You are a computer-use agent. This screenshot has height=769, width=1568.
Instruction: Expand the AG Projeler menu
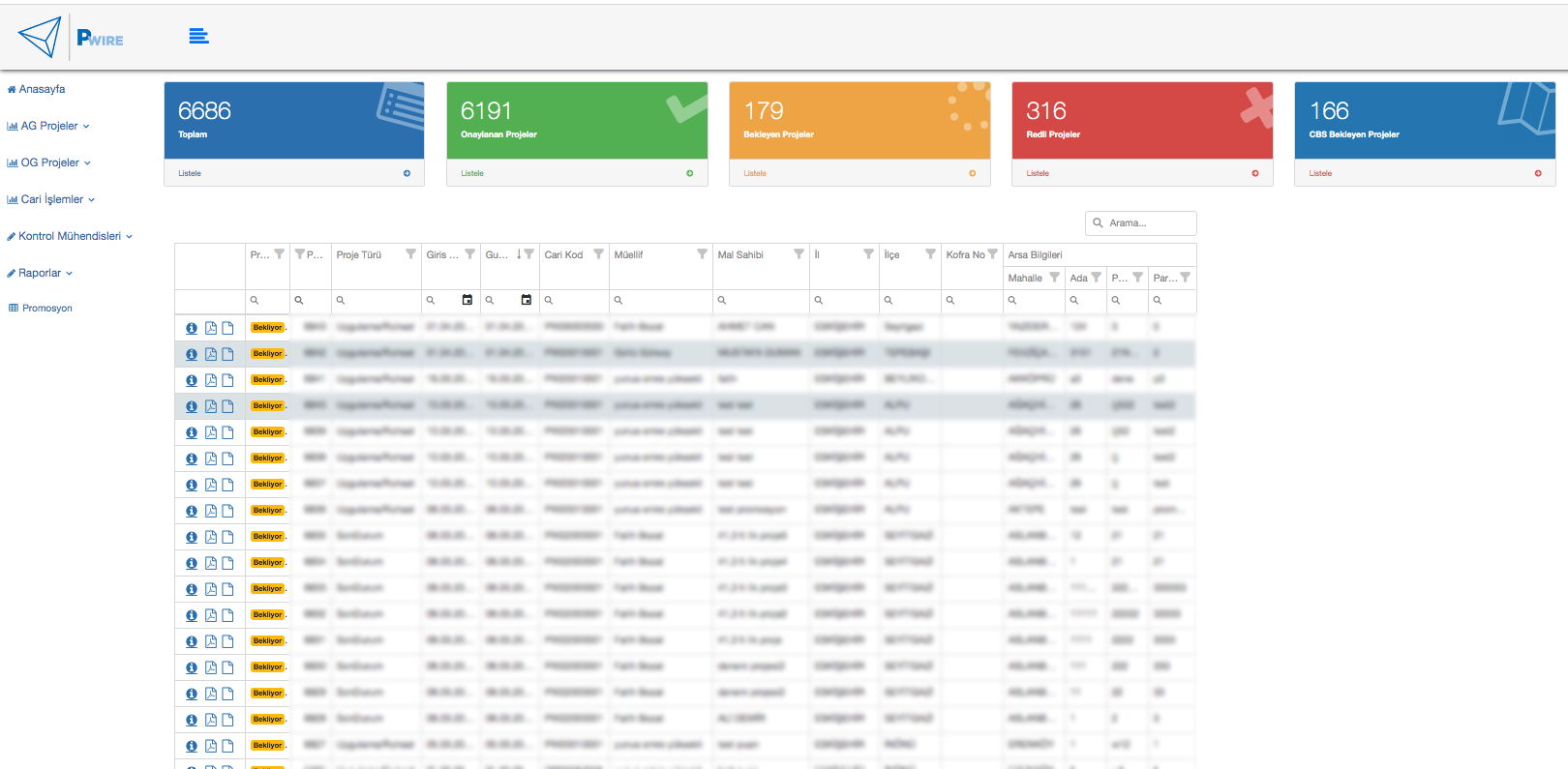pyautogui.click(x=48, y=126)
